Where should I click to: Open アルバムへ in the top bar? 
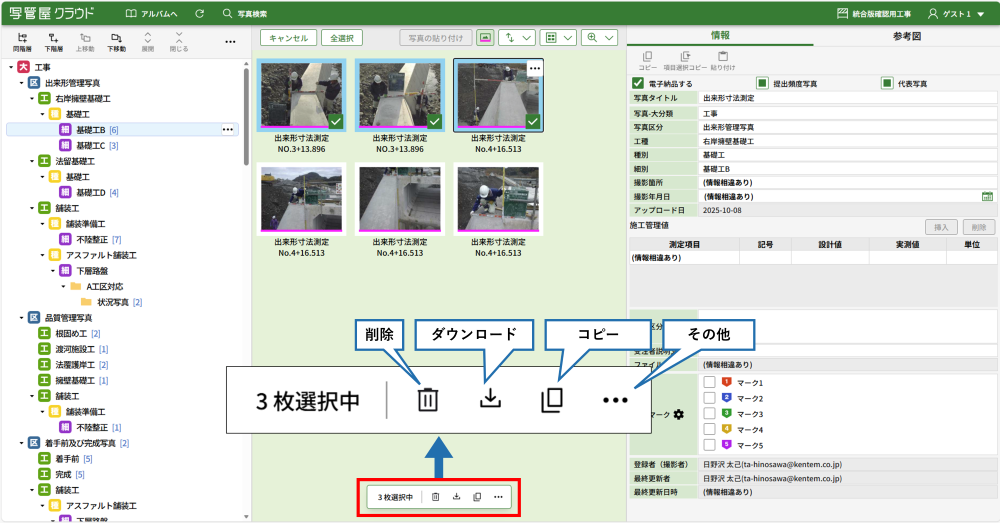click(x=152, y=14)
